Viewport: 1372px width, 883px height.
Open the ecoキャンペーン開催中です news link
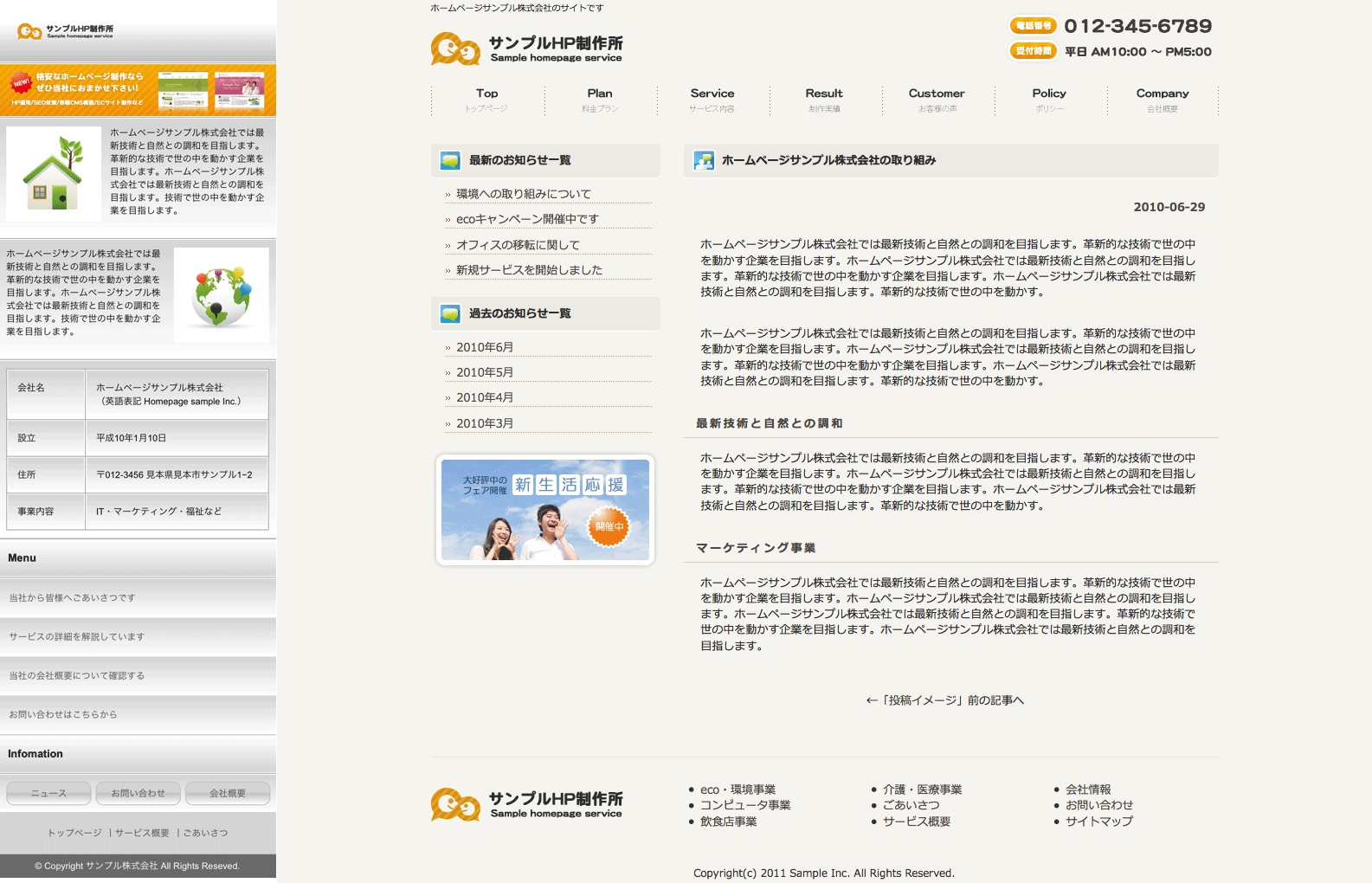tap(527, 219)
